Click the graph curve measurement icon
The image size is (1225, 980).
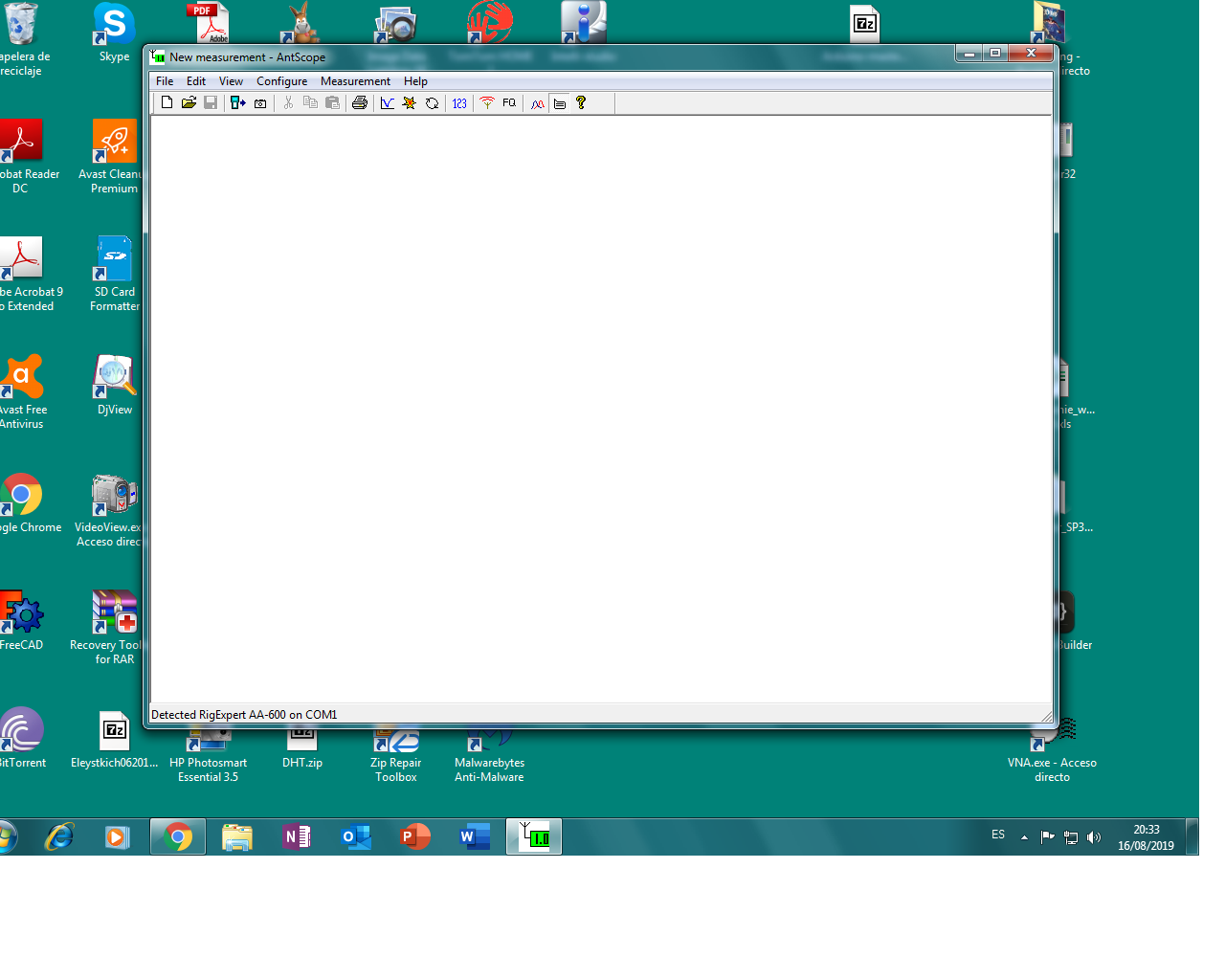point(387,102)
